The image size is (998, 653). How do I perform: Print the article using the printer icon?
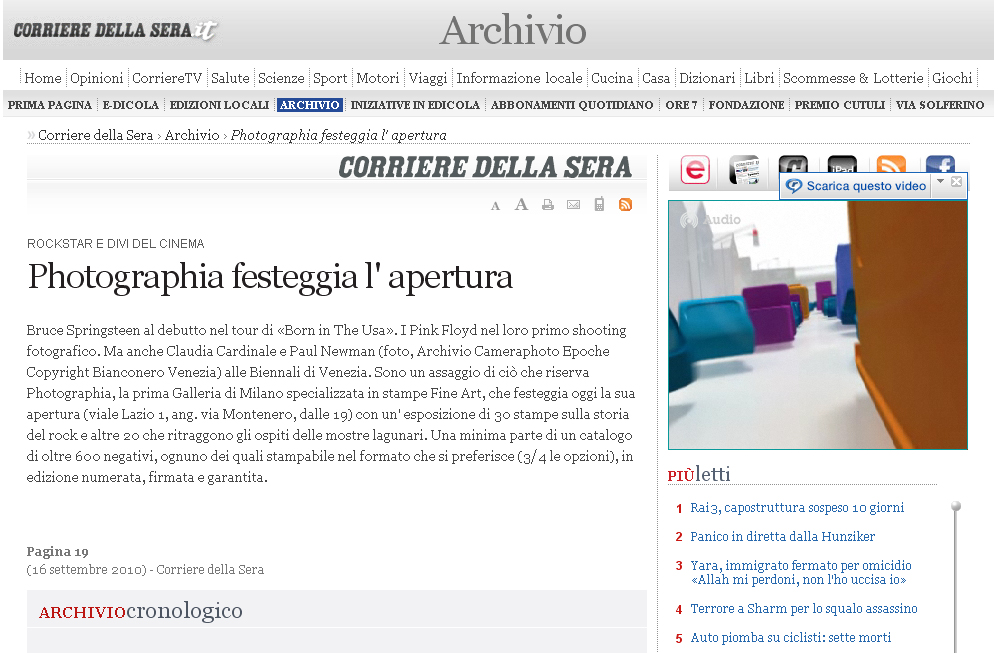[547, 205]
